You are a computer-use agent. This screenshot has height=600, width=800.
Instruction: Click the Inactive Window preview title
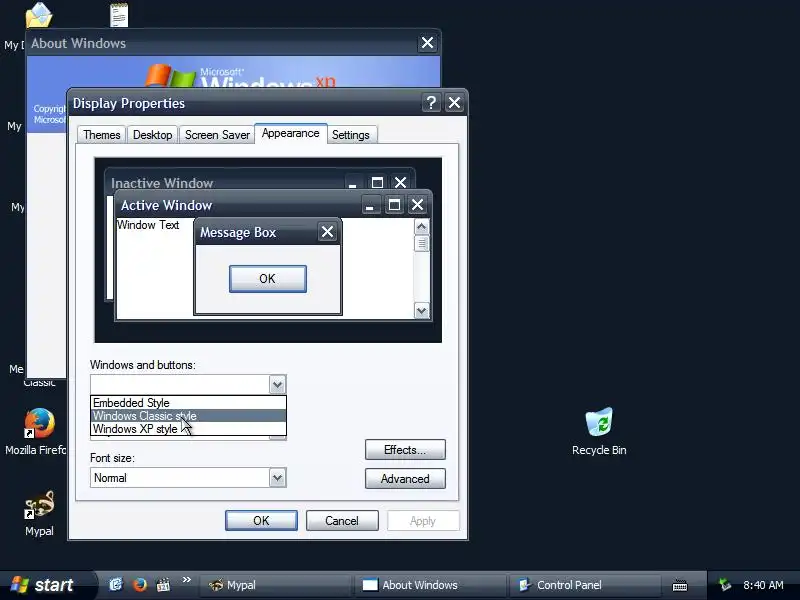[x=162, y=183]
